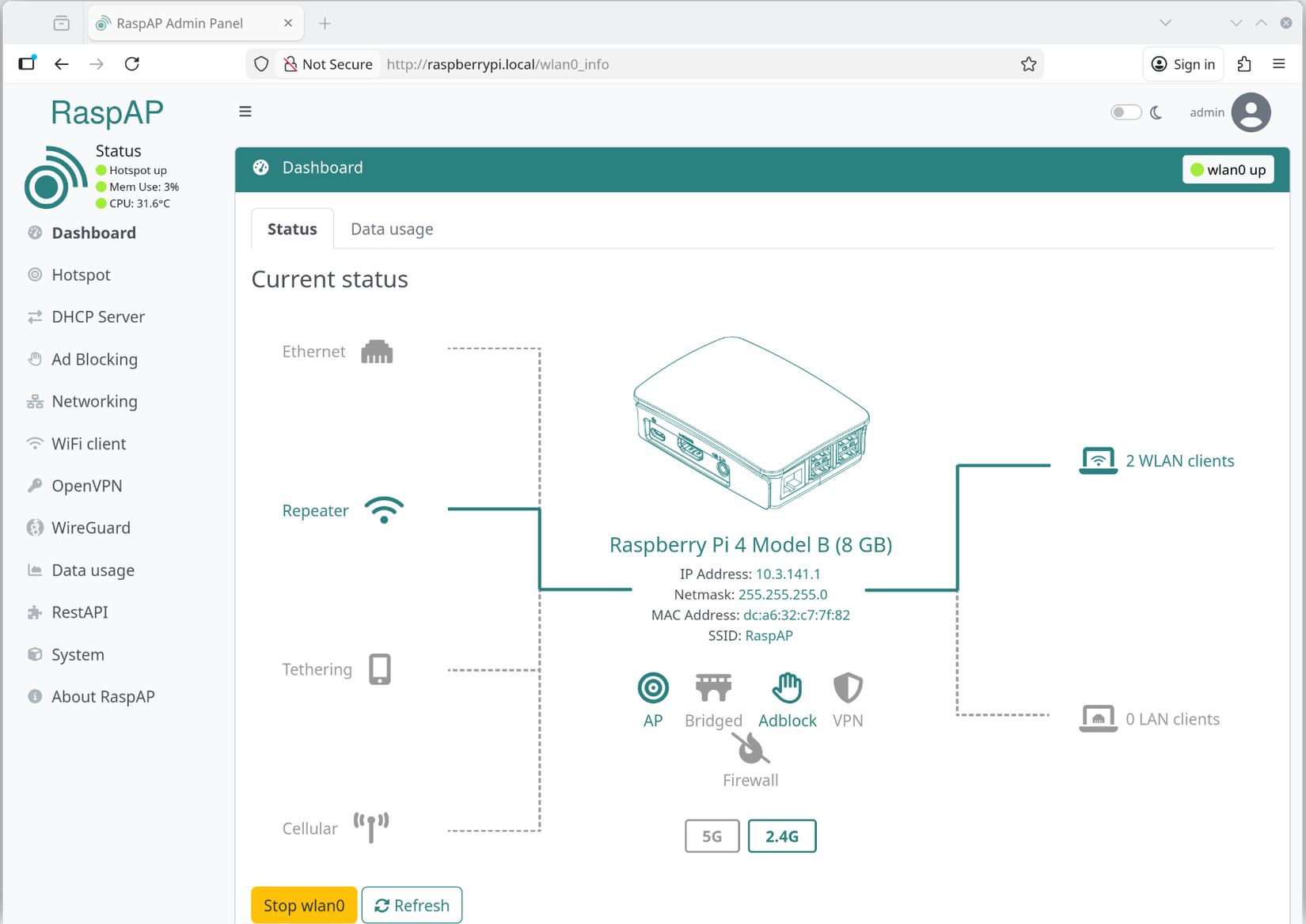Click the Repeater WiFi icon in diagram
The width and height of the screenshot is (1306, 924).
[385, 510]
